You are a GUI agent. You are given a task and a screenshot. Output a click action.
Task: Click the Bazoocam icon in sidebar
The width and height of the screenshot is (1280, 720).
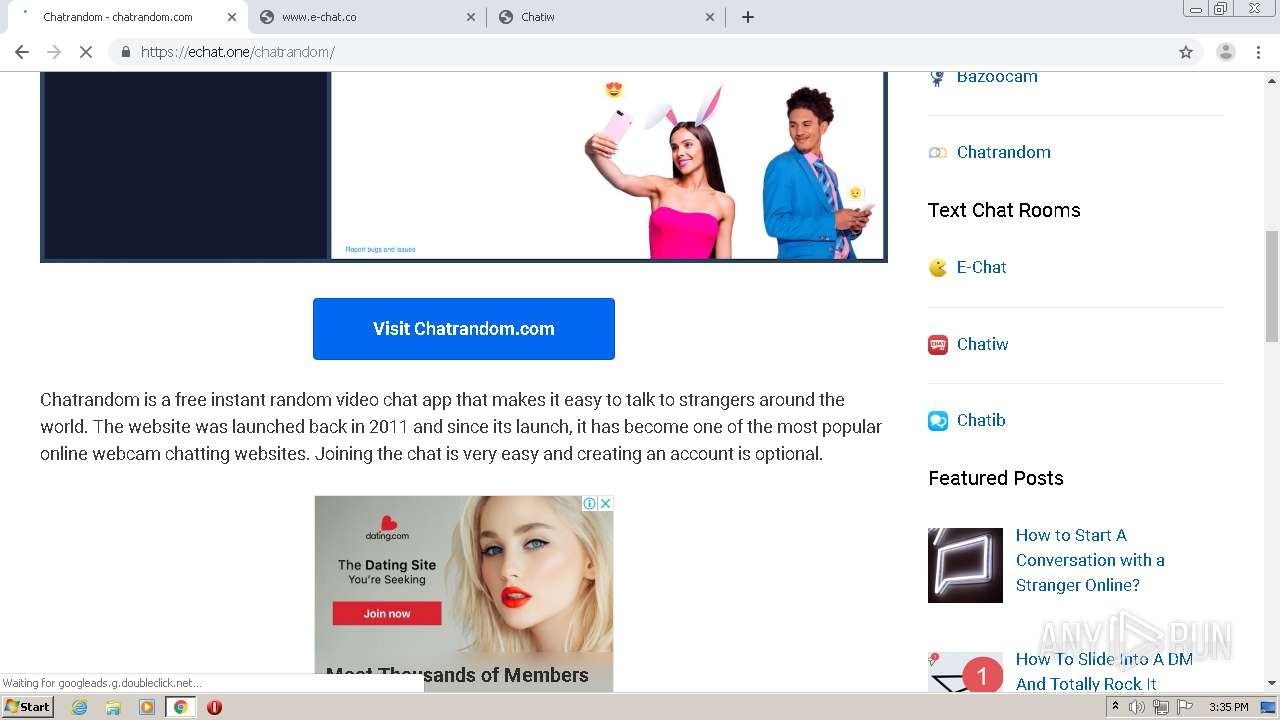tap(937, 78)
